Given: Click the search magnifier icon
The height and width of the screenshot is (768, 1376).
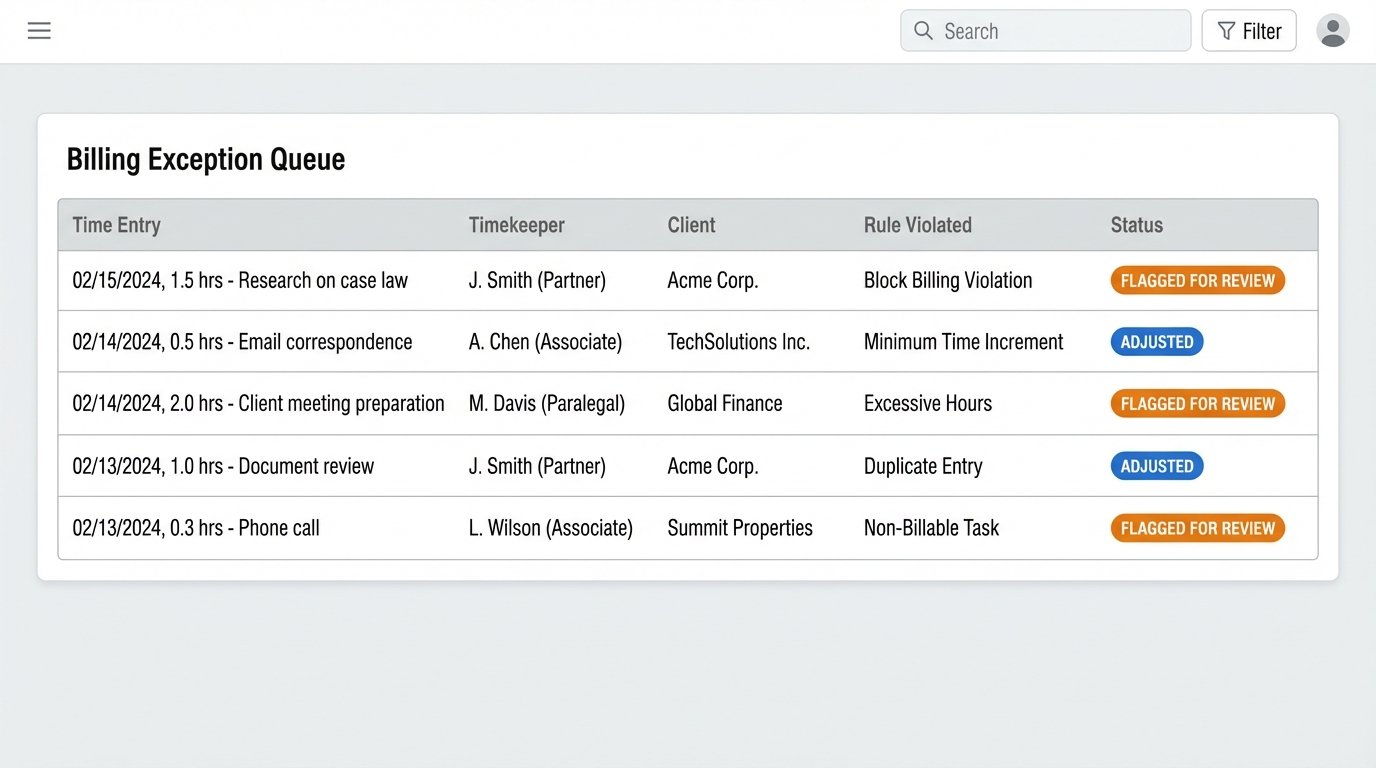Looking at the screenshot, I should (923, 31).
